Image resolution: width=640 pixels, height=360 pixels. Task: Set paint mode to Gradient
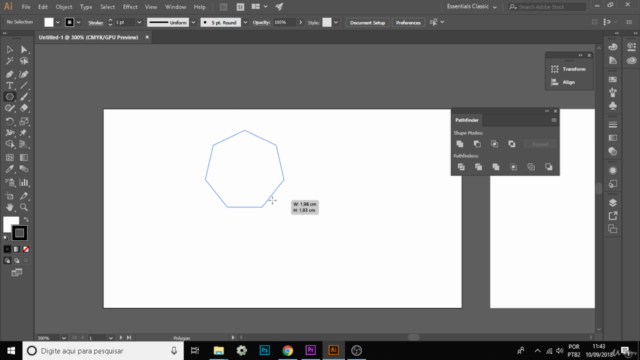click(x=17, y=249)
